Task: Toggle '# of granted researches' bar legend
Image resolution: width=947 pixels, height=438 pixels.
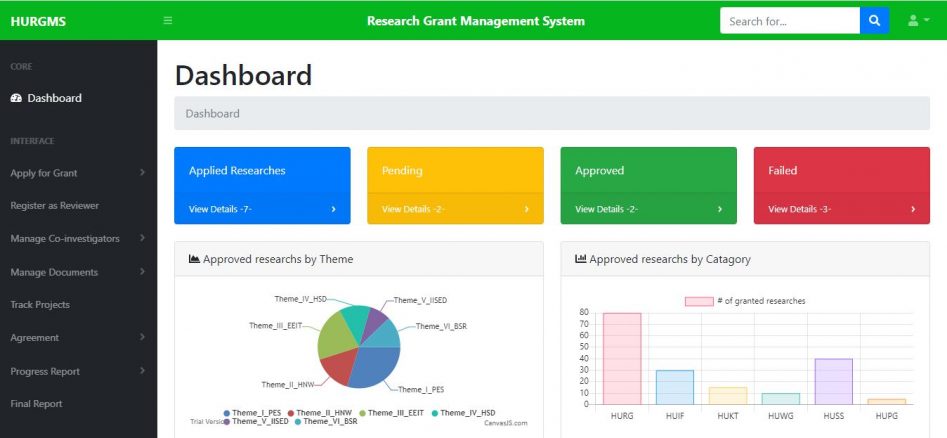Action: tap(745, 301)
